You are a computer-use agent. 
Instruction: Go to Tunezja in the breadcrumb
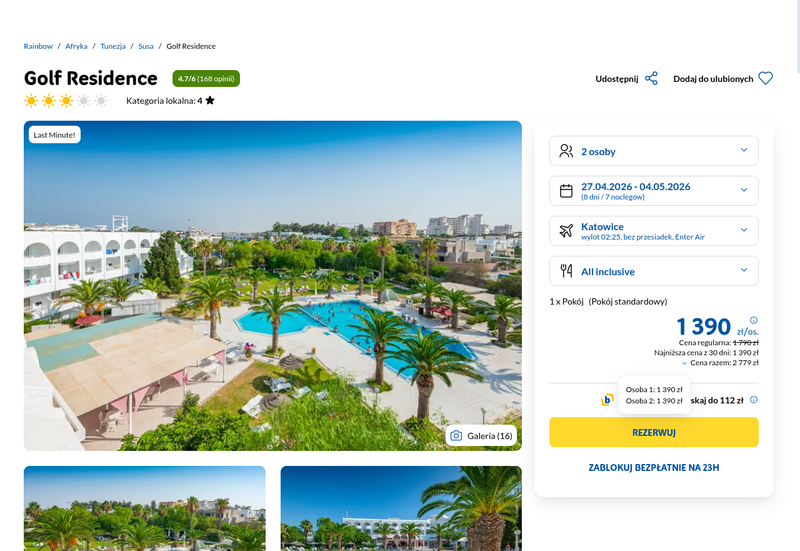[113, 46]
